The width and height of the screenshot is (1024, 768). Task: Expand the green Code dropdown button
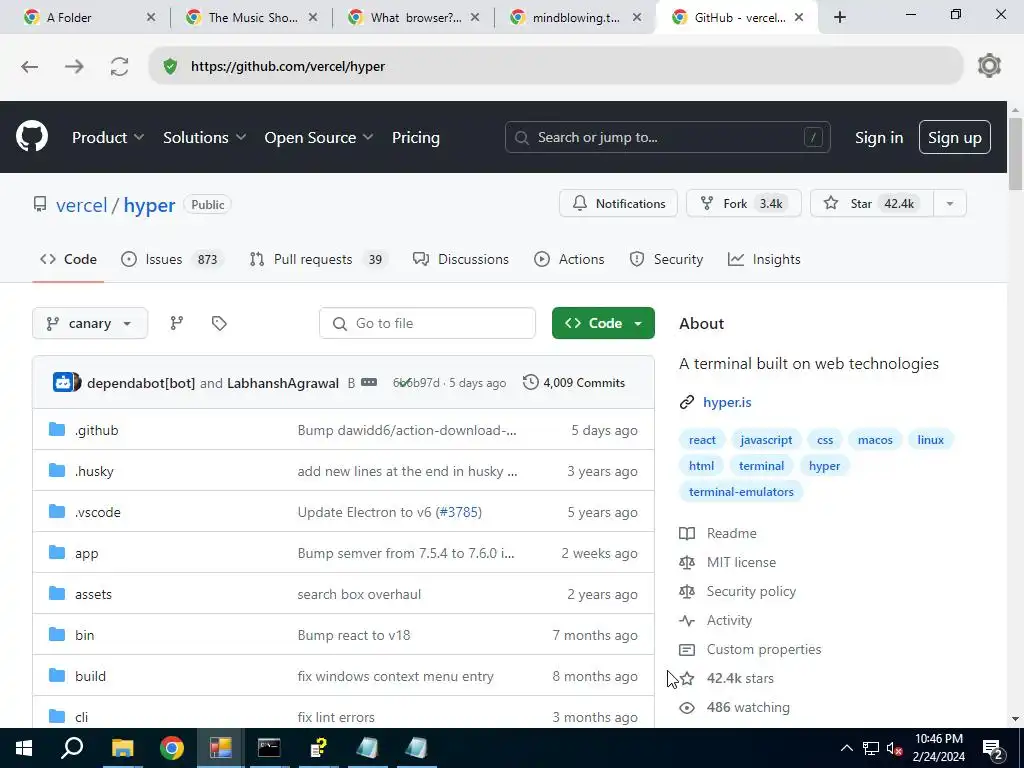603,323
